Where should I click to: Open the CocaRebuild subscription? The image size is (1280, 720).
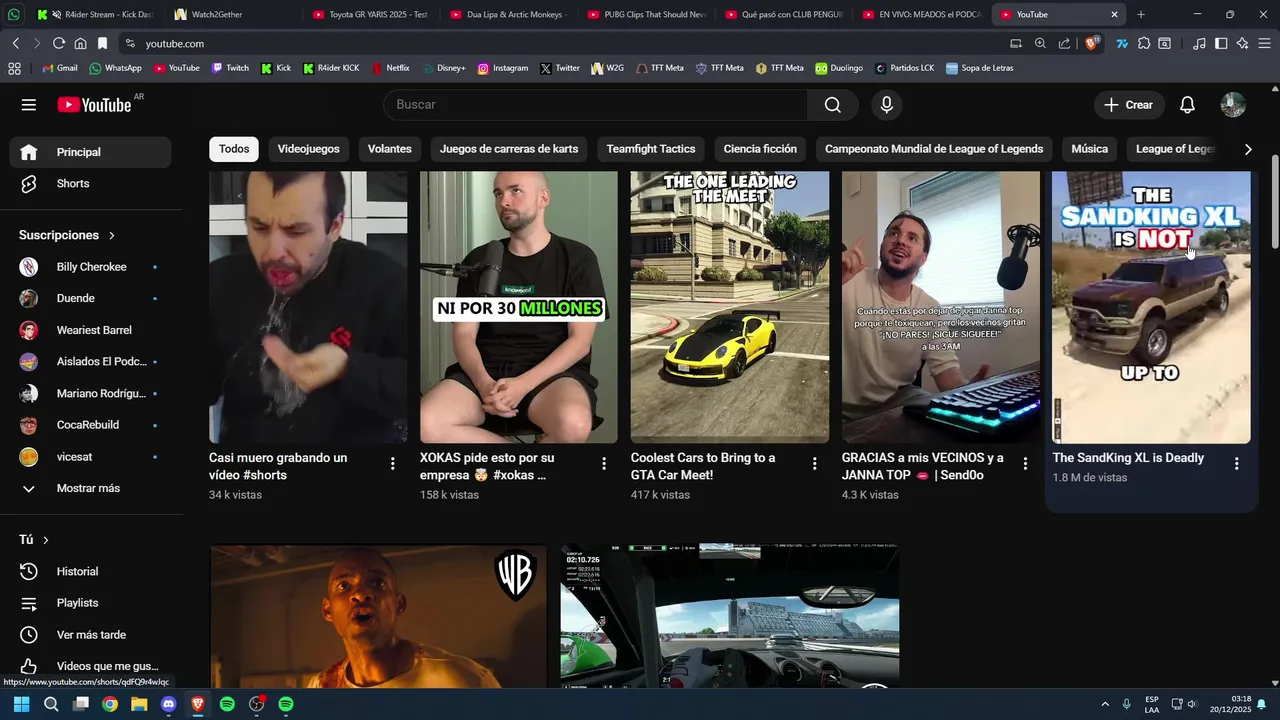(90, 425)
